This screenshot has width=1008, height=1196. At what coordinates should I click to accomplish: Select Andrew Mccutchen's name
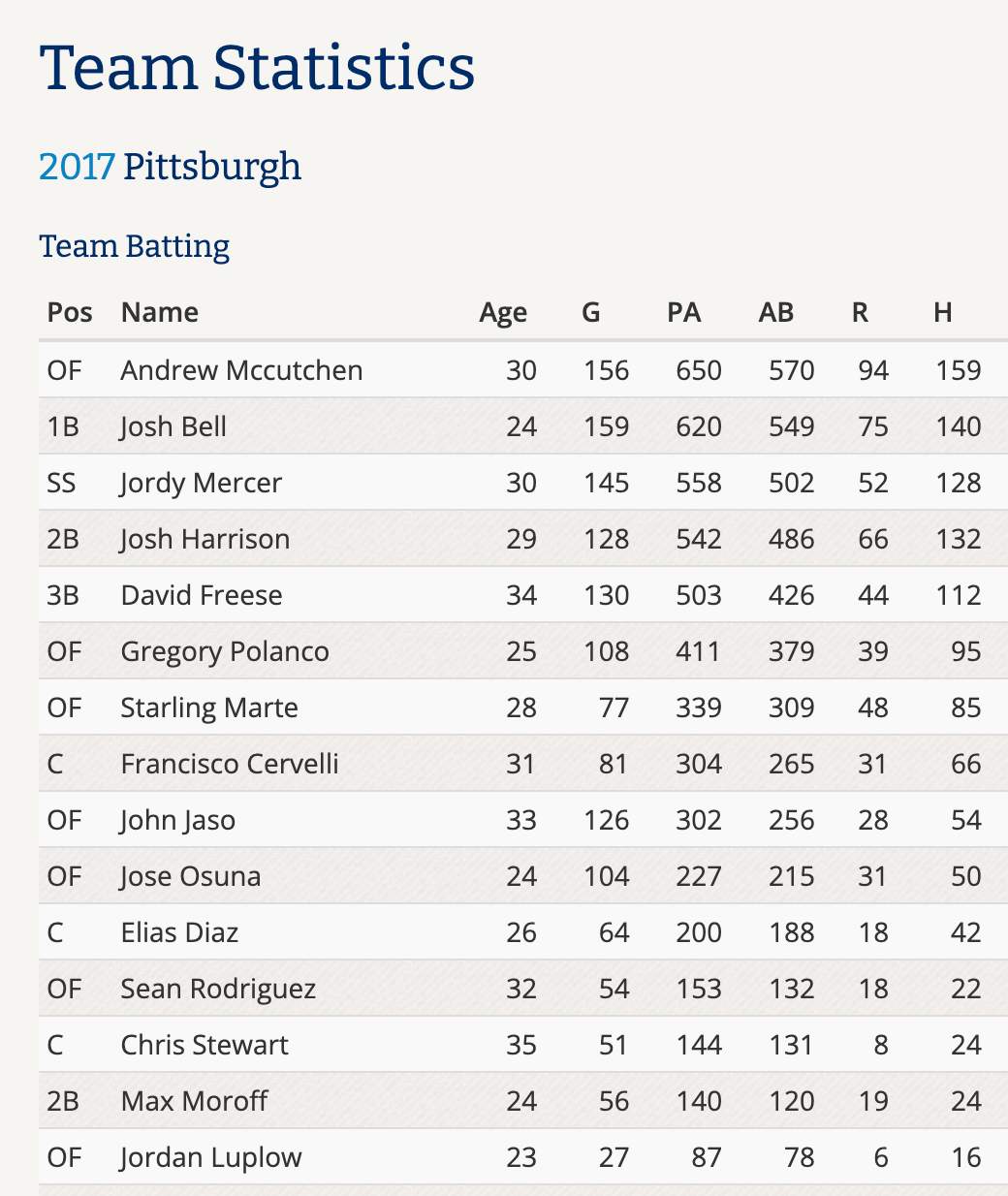tap(241, 370)
